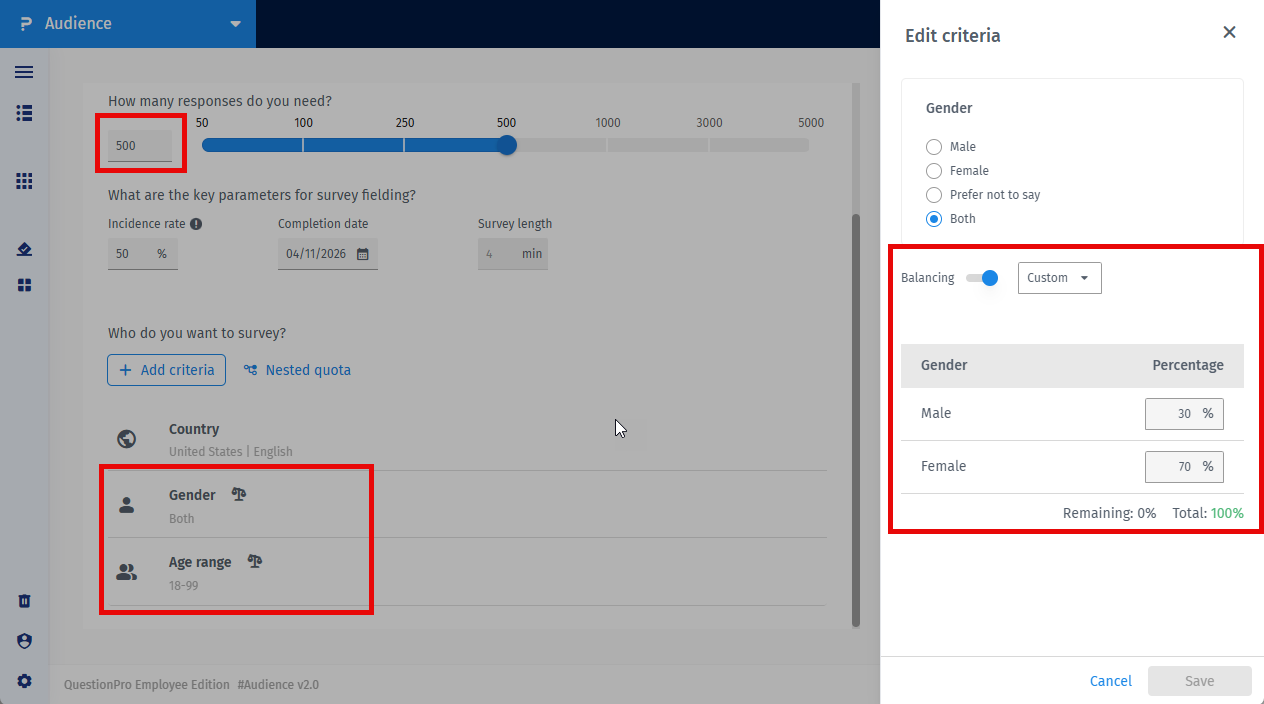1264x704 pixels.
Task: Click the Percentage column header
Action: pyautogui.click(x=1188, y=365)
